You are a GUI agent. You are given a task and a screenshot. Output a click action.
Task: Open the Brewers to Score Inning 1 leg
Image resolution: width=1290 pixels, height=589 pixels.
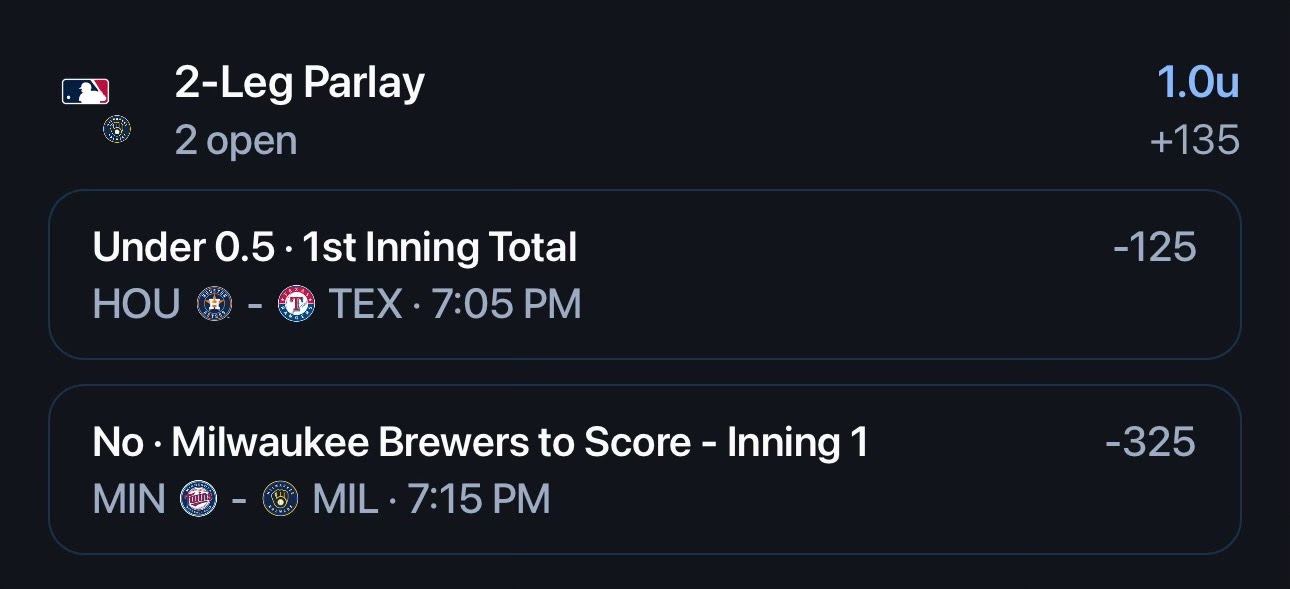tap(645, 469)
